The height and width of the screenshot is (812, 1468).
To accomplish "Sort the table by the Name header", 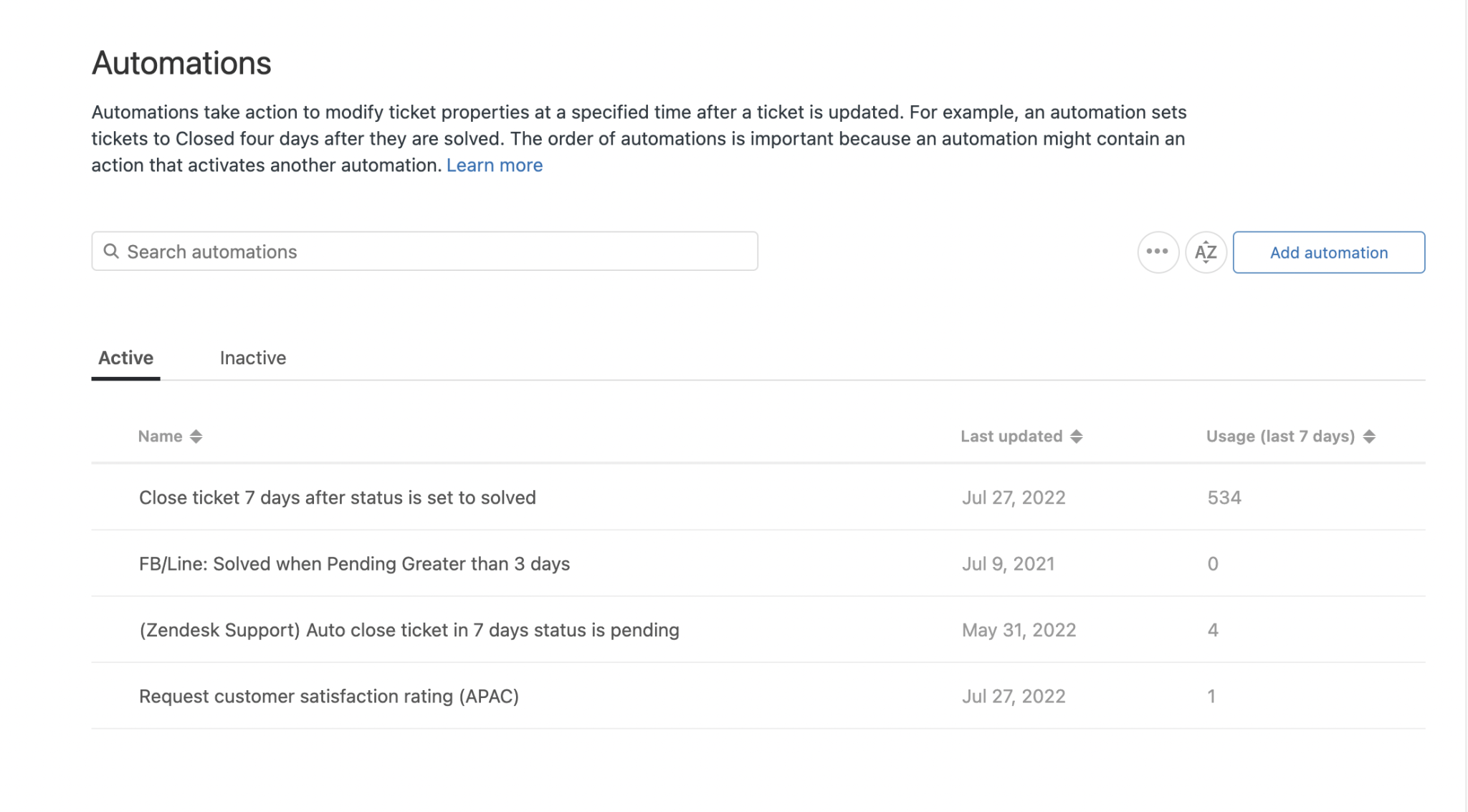I will [160, 436].
